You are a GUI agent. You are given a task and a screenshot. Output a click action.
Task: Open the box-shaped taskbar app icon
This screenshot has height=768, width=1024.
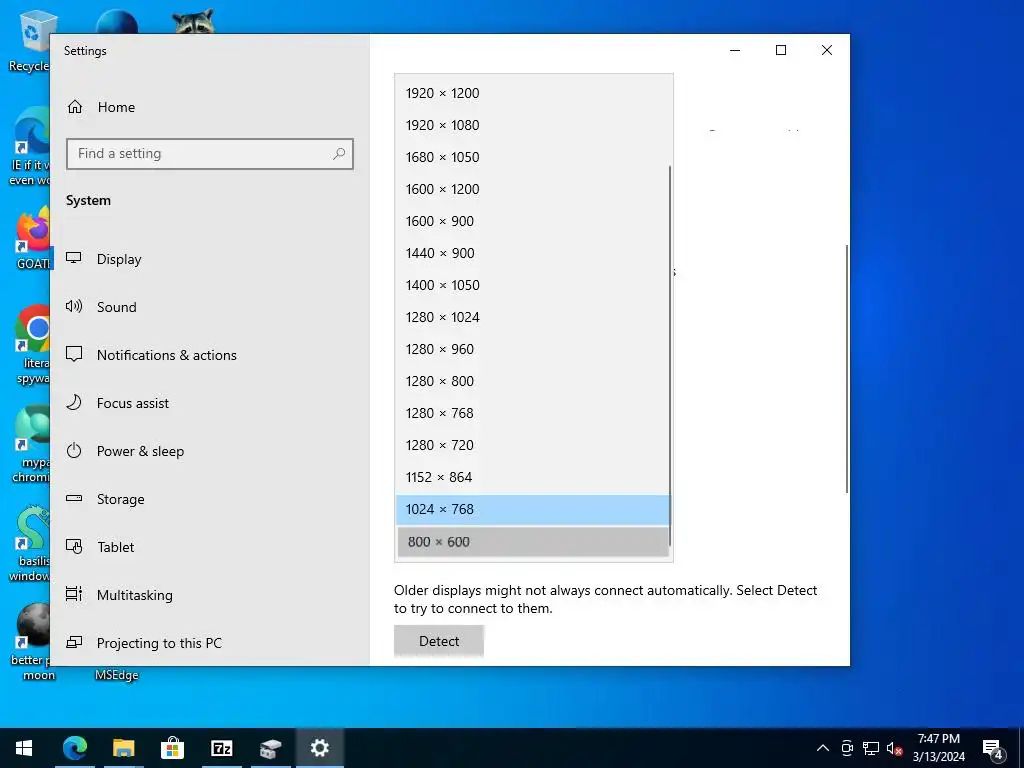tap(270, 748)
